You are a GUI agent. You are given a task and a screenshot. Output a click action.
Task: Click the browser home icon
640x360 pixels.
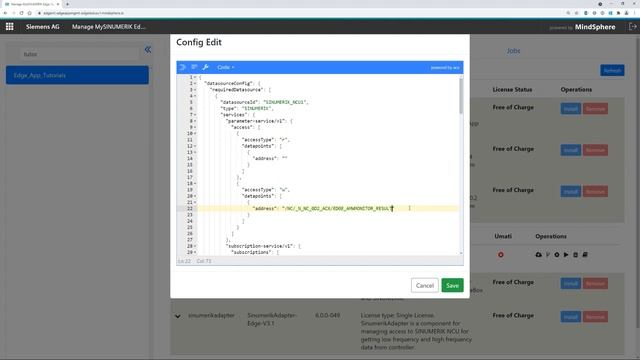(29, 13)
